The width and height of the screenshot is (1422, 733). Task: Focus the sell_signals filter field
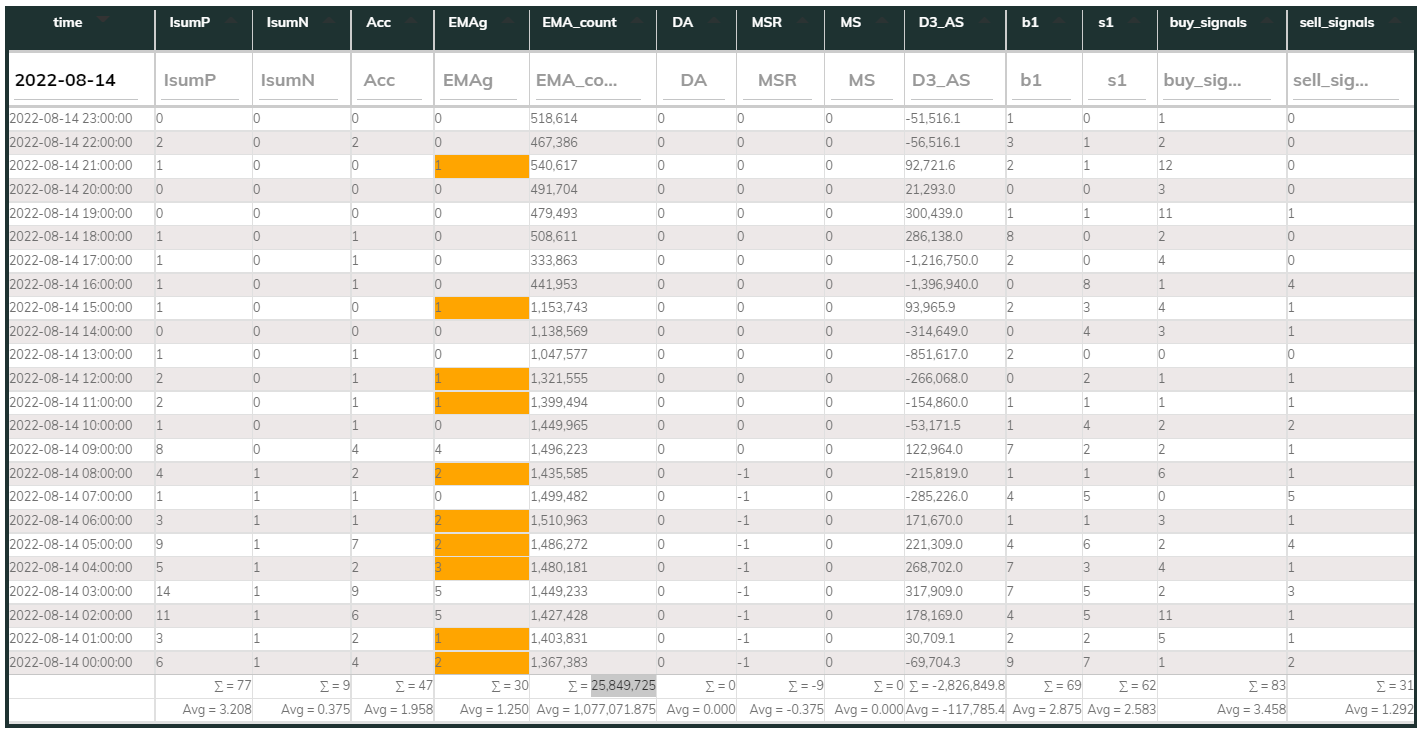coord(1345,80)
